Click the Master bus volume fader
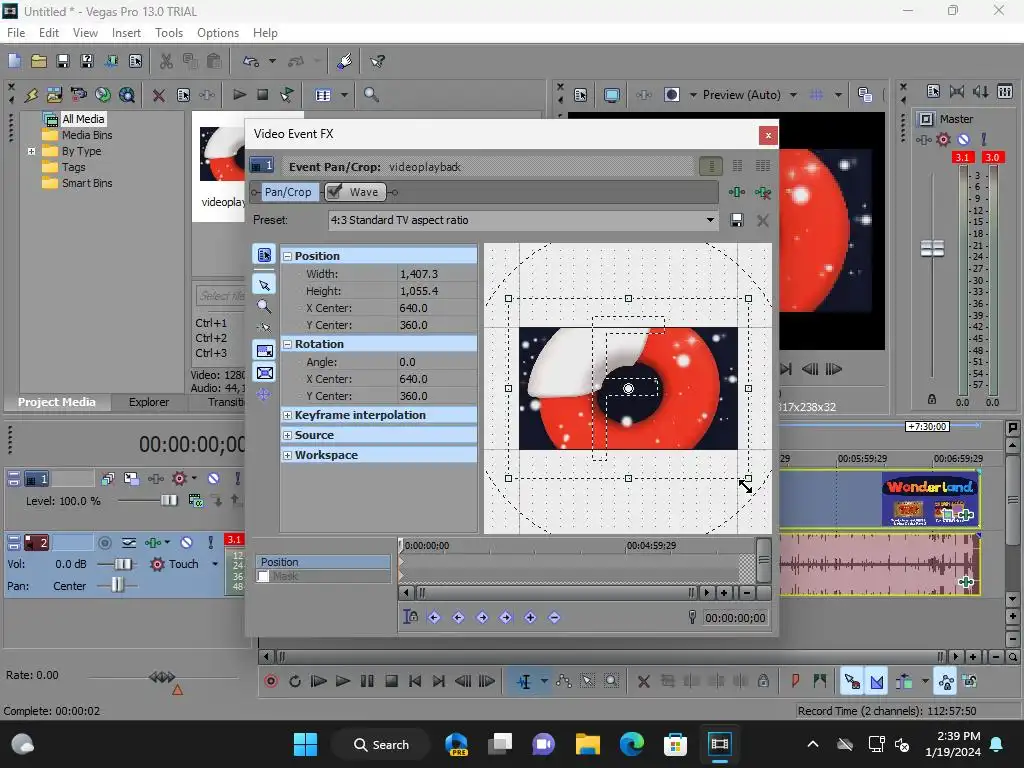 (x=932, y=248)
